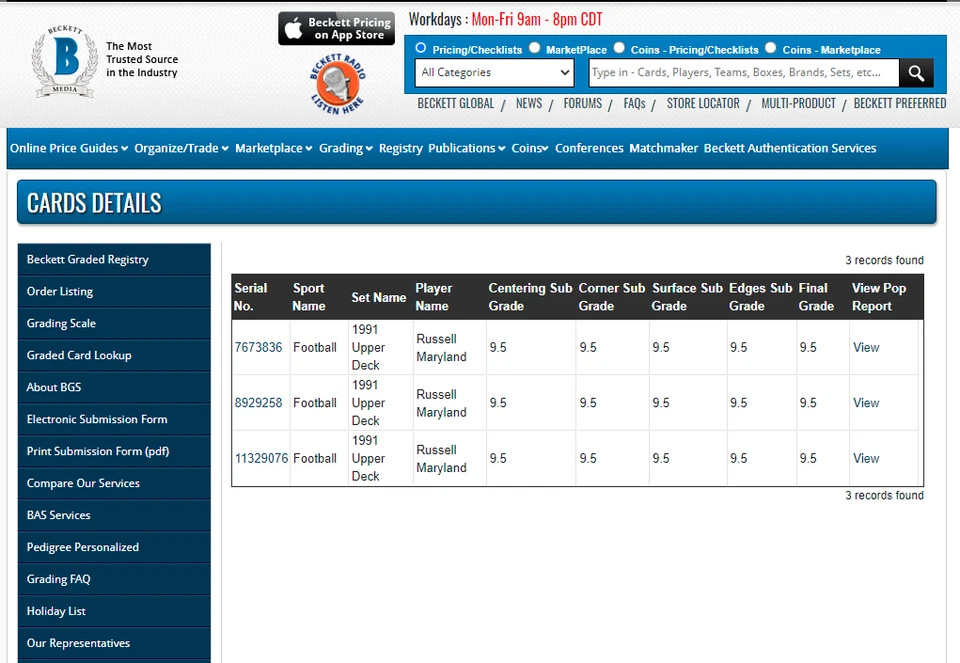Viewport: 960px width, 663px height.
Task: Open the FORUMS link
Action: [x=583, y=103]
